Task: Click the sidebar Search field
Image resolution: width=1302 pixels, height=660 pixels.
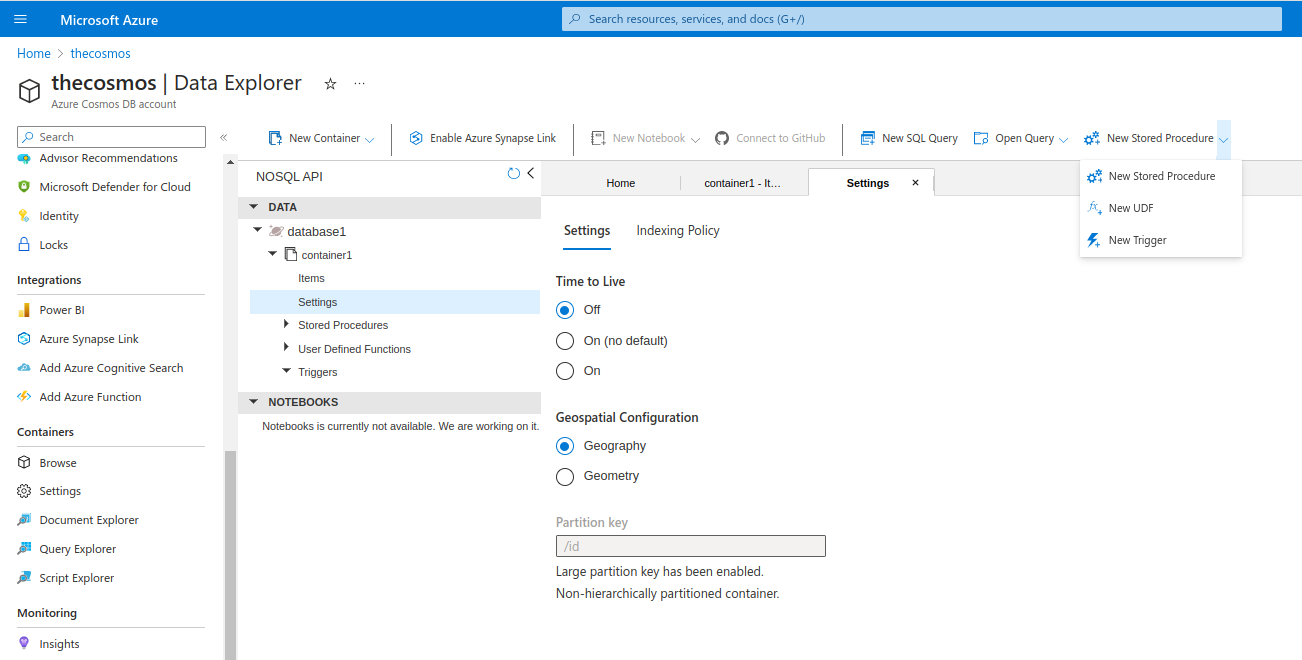Action: pyautogui.click(x=111, y=137)
